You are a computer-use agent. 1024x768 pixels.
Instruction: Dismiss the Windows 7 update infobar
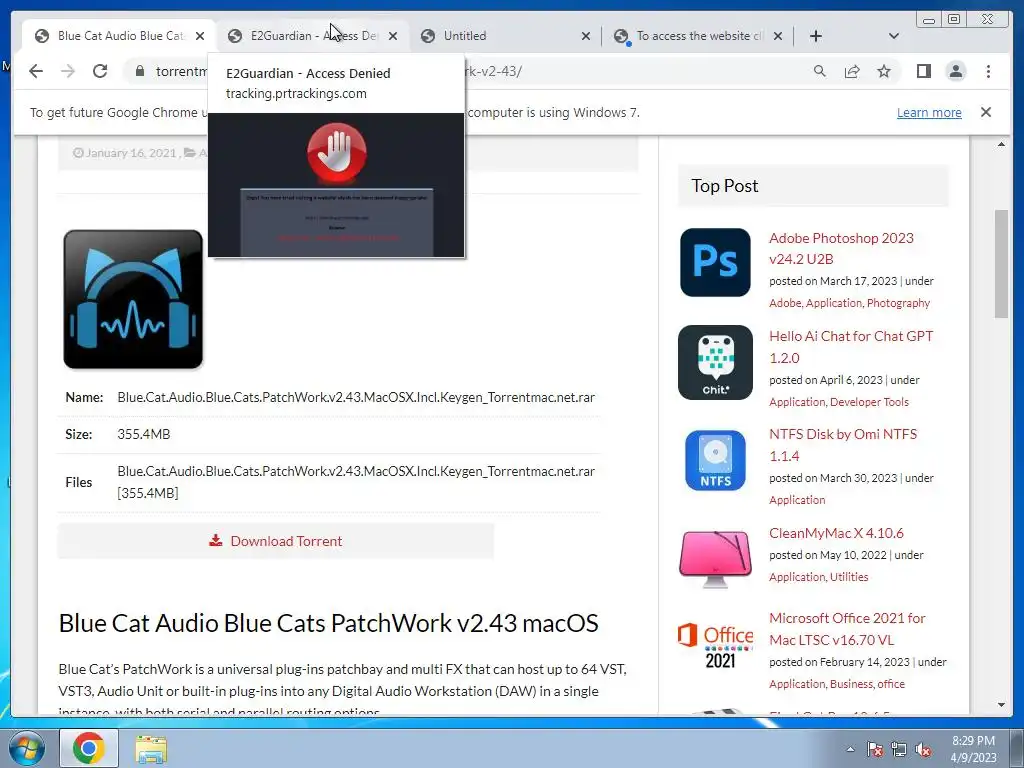986,112
